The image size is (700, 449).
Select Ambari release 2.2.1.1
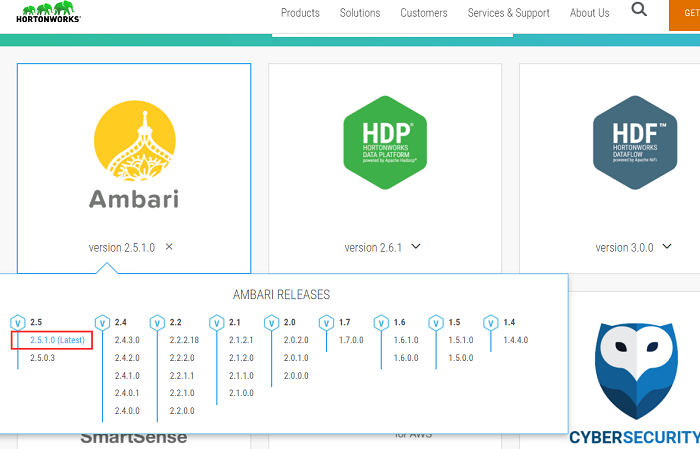(x=182, y=376)
